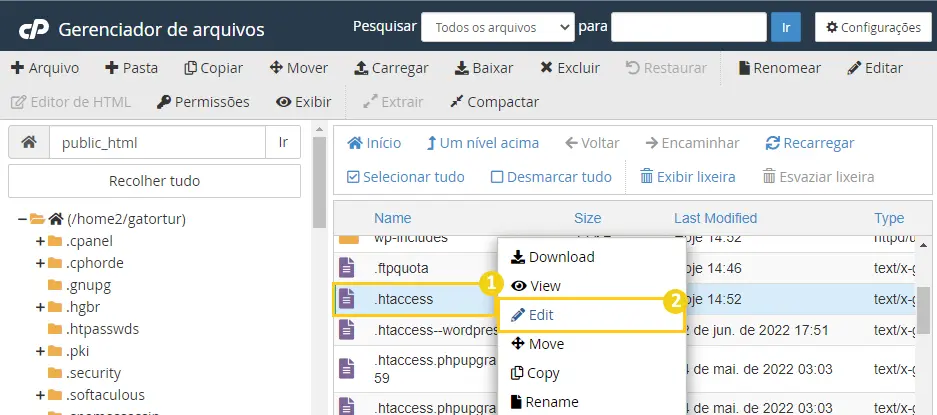
Task: Focus the public_html path input
Action: (157, 142)
